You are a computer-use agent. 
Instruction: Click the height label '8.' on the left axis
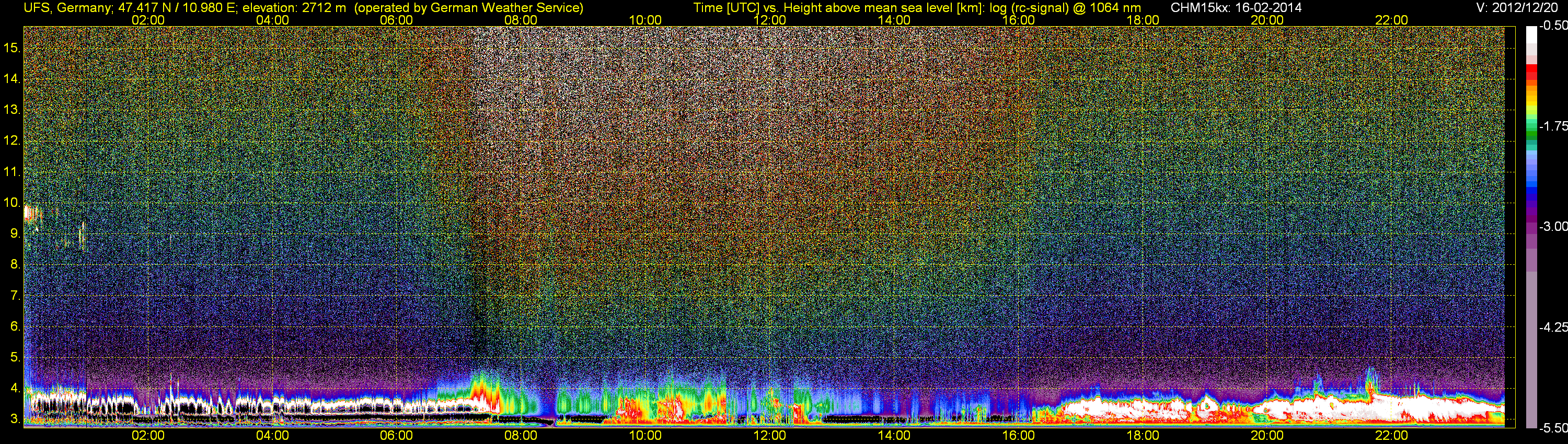15,265
